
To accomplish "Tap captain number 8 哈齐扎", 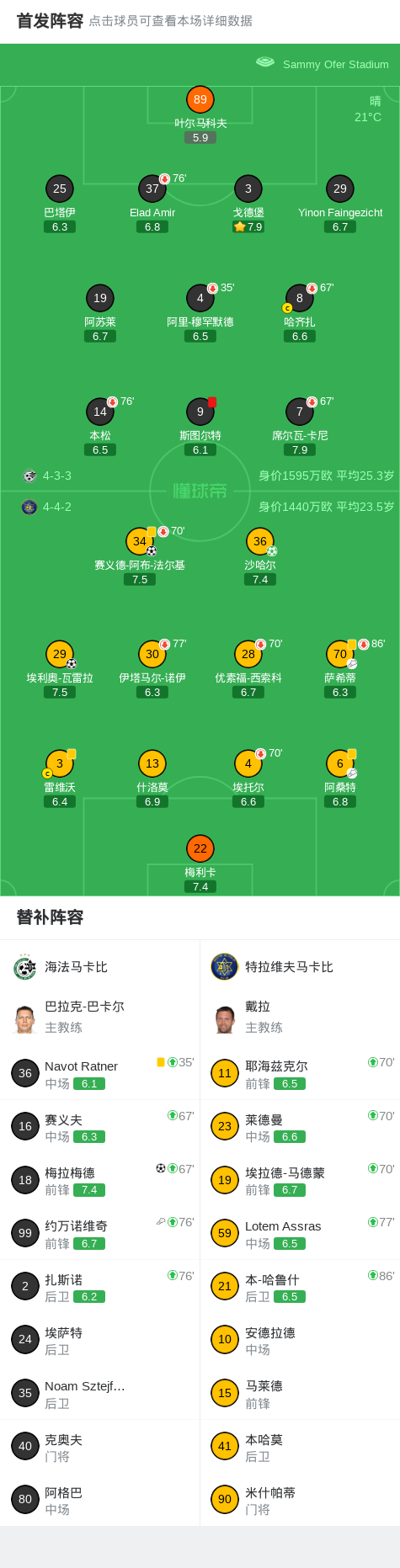I will point(300,298).
